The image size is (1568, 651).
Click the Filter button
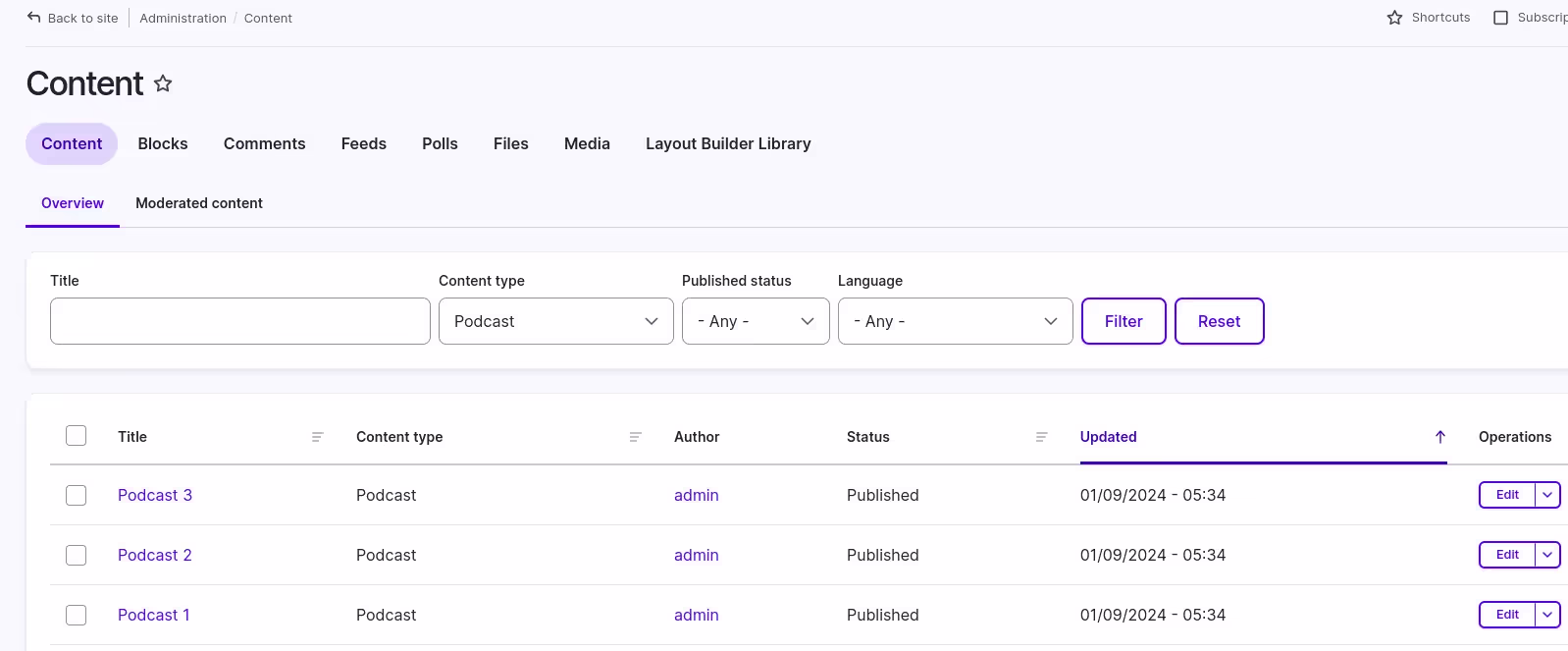[1124, 321]
